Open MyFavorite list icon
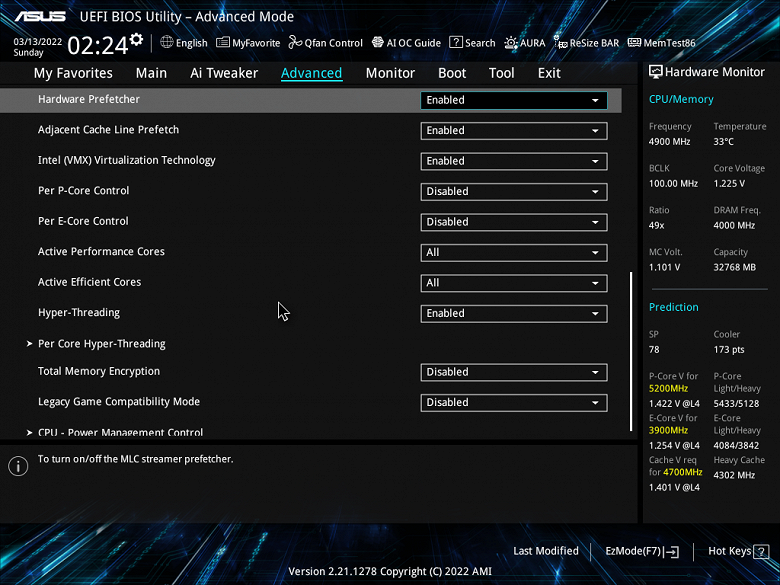The image size is (780, 585). pyautogui.click(x=223, y=42)
